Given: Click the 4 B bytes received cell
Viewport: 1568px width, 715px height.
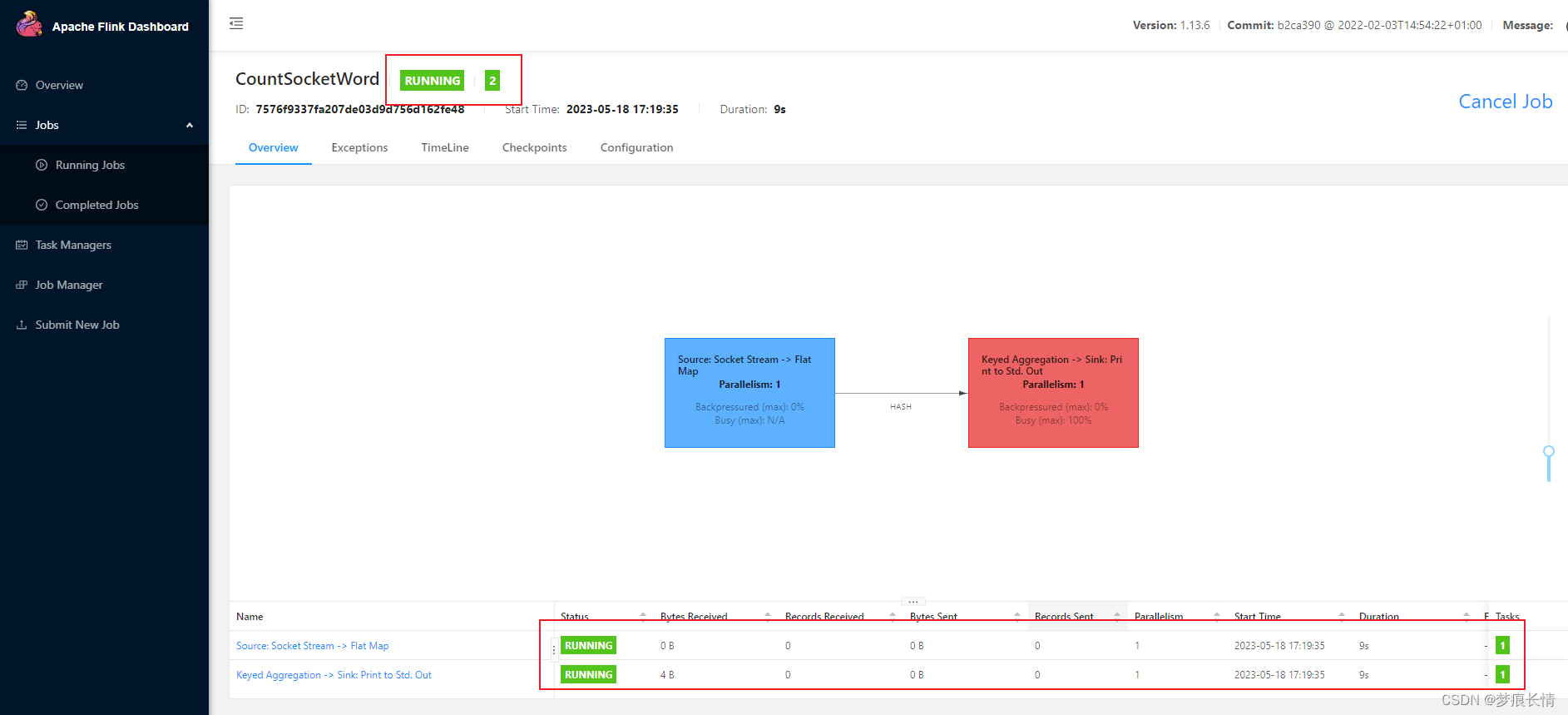Looking at the screenshot, I should click(x=667, y=675).
